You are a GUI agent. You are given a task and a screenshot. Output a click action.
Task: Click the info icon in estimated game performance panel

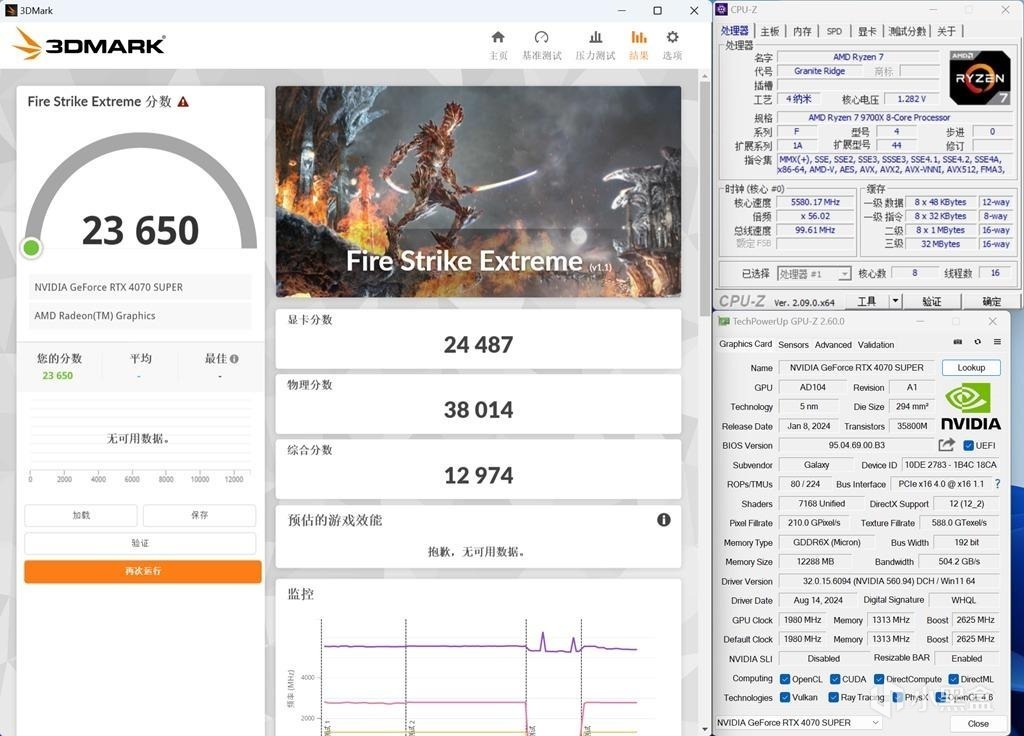(x=664, y=520)
